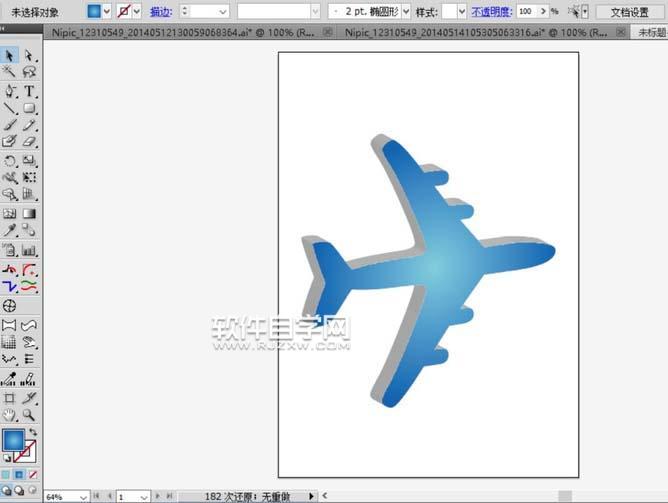Viewport: 668px width, 503px height.
Task: Select the Scale tool
Action: tap(29, 161)
